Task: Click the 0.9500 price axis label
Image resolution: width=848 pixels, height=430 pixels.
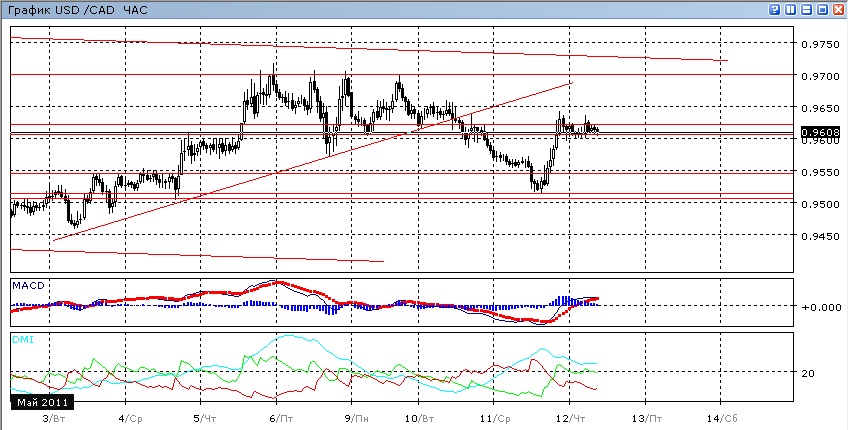Action: 820,204
